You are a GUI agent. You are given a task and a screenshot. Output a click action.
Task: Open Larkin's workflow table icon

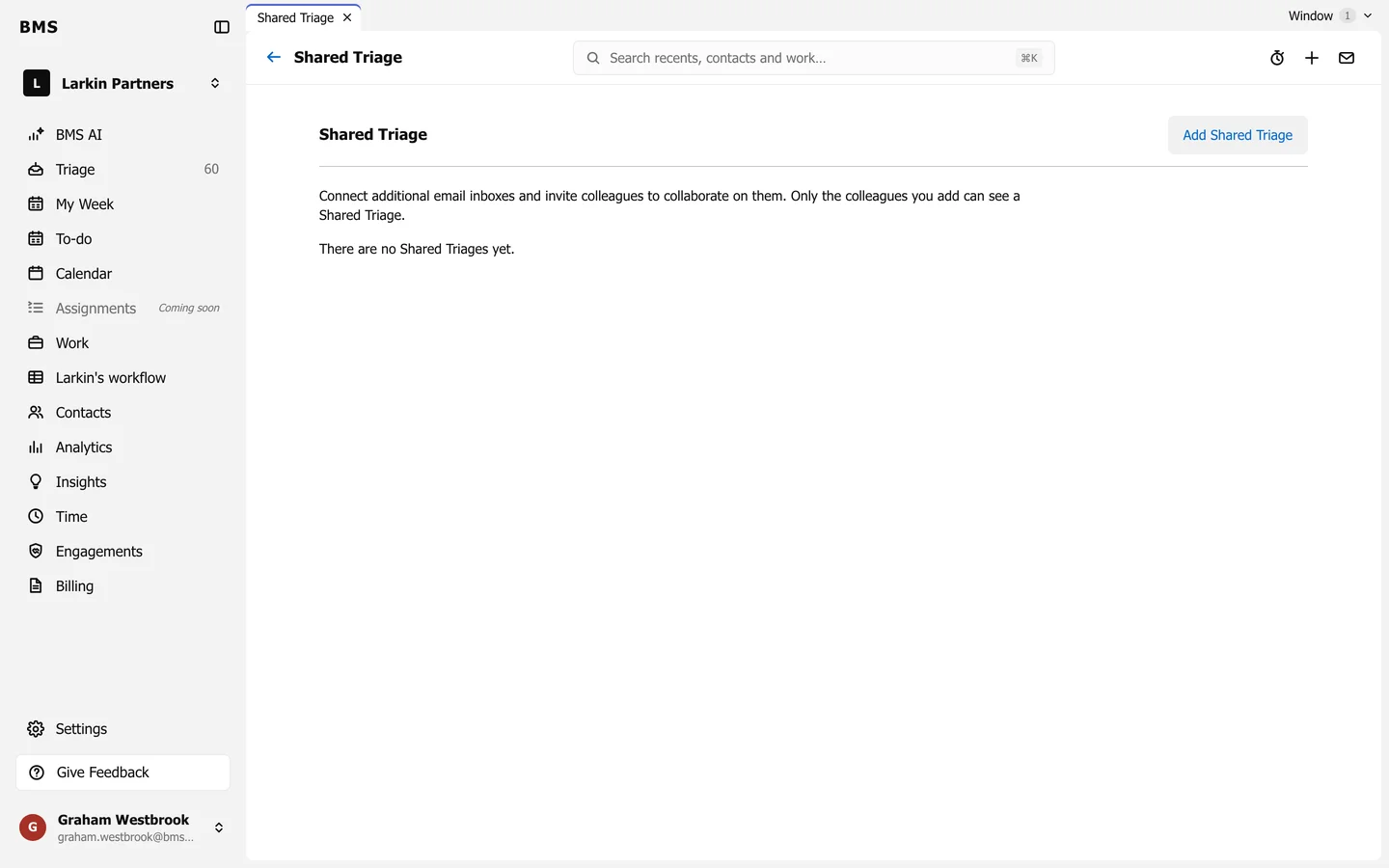pyautogui.click(x=36, y=378)
